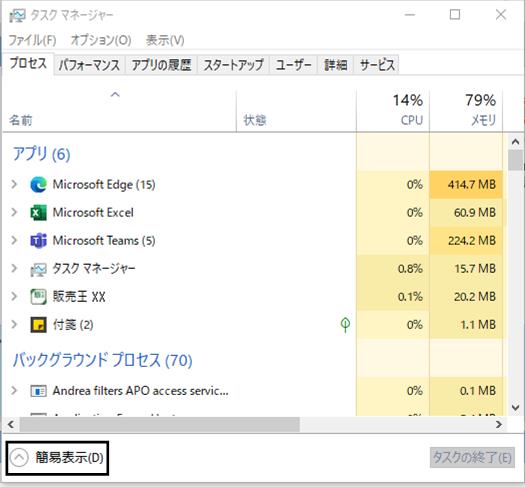Select the Andrea filters APO access service text
This screenshot has height=487, width=525.
click(141, 391)
